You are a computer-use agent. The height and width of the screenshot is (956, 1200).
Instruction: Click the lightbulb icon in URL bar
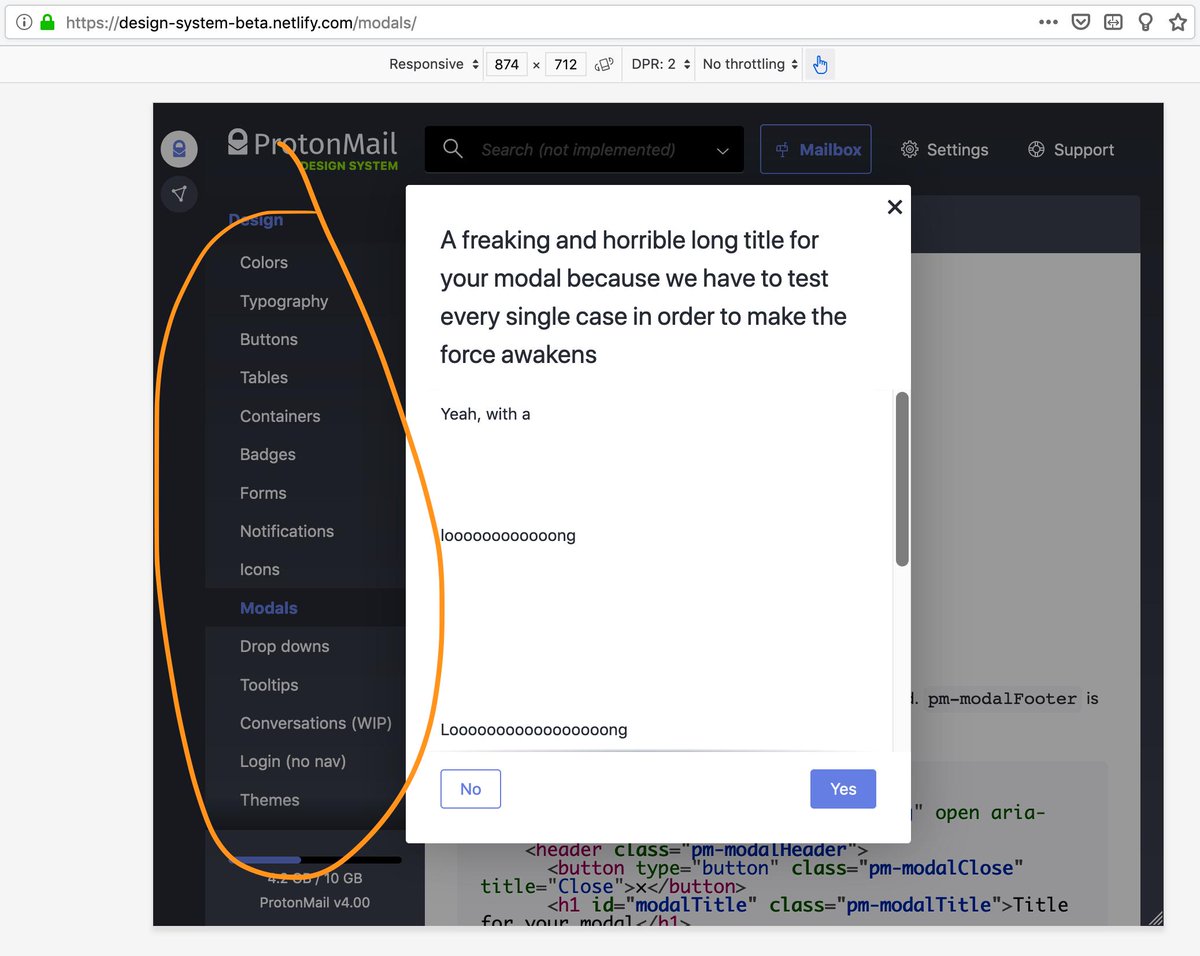pos(1146,21)
